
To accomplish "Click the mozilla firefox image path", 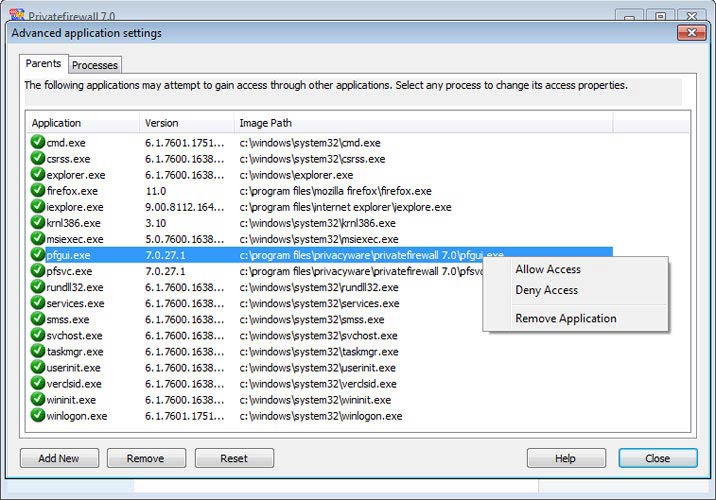I will click(336, 191).
